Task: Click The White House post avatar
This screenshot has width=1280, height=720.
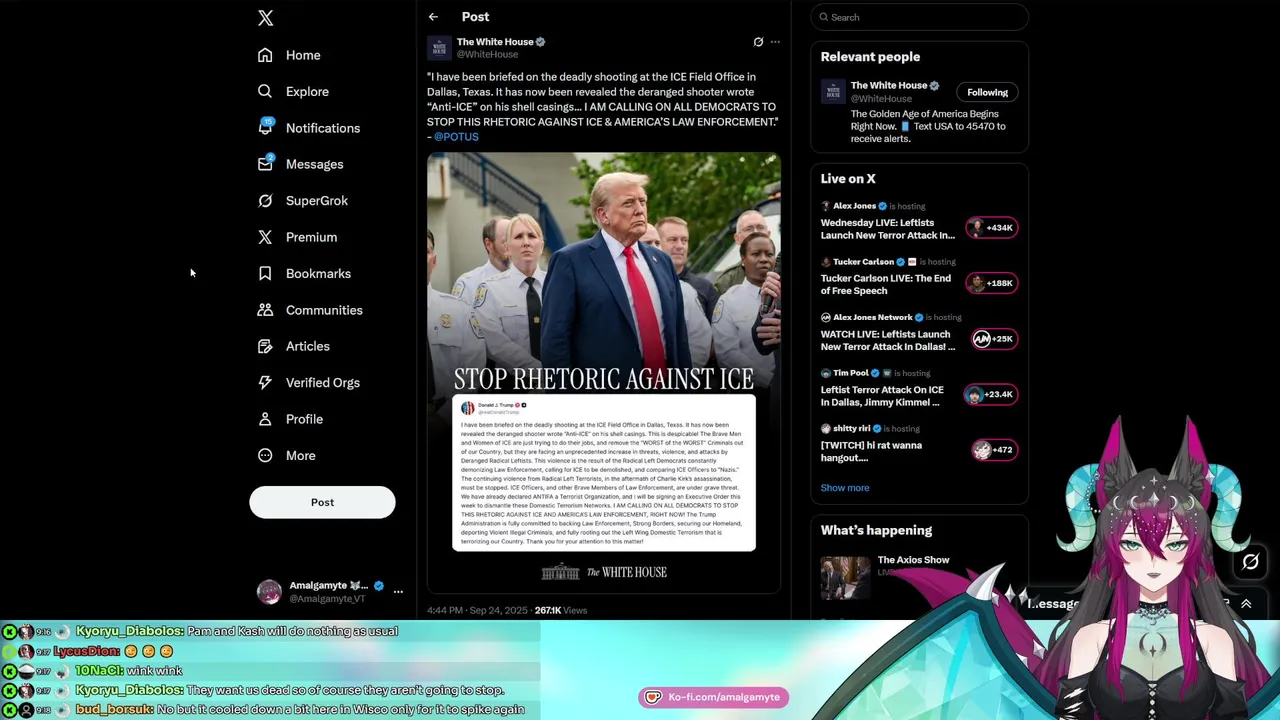Action: pyautogui.click(x=439, y=48)
